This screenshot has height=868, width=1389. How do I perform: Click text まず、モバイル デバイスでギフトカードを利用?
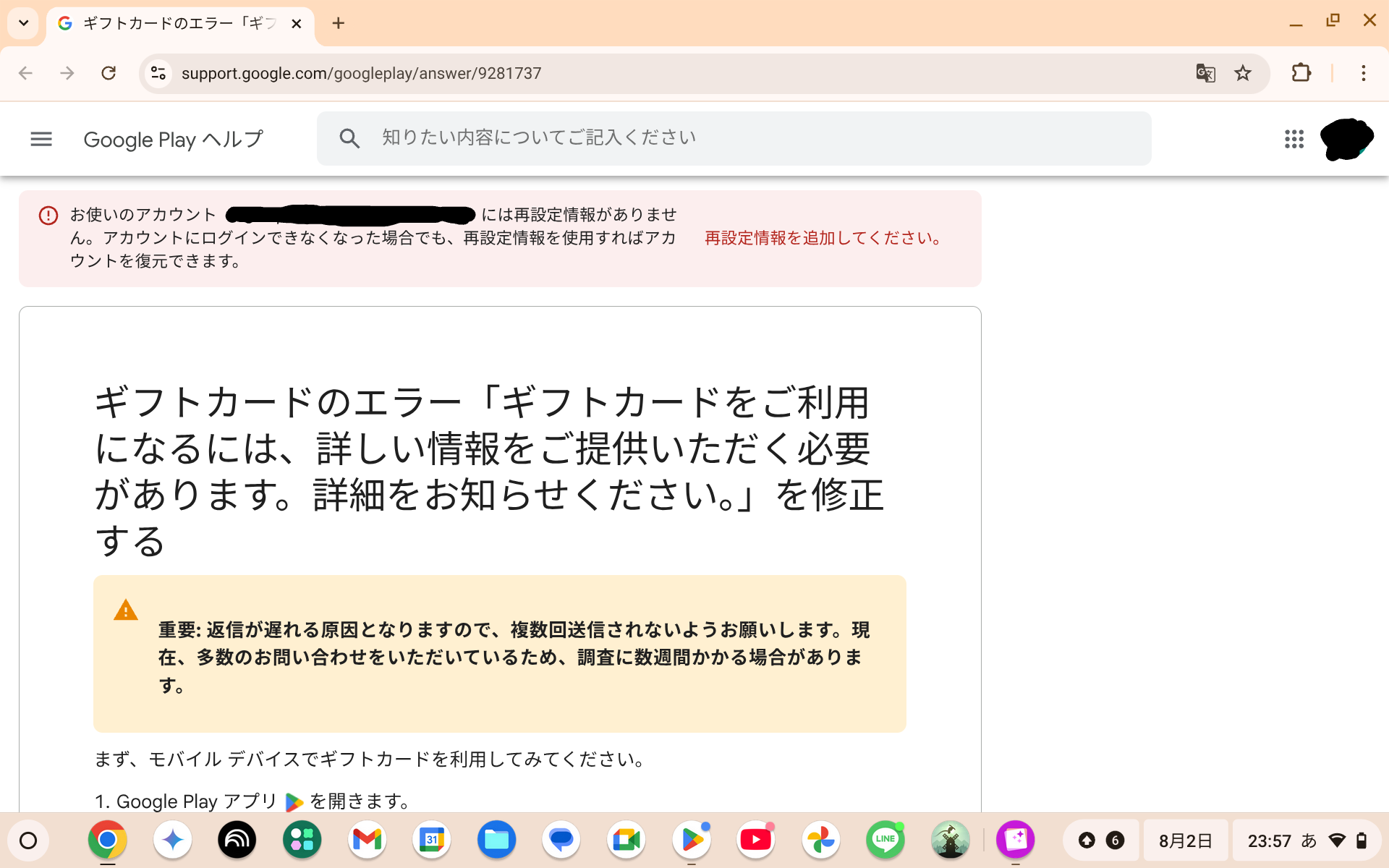(x=370, y=759)
